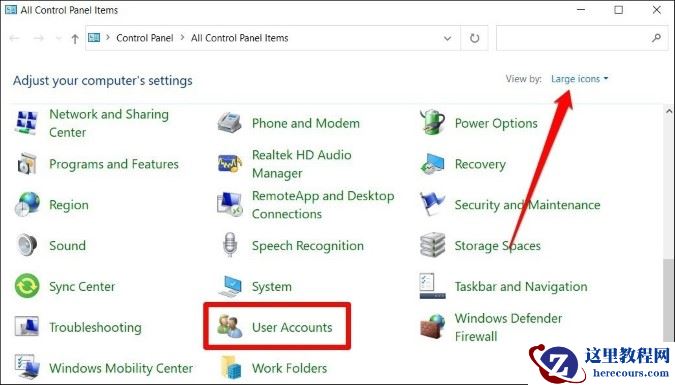Open the Windows Mobility Center link
675x385 pixels.
click(121, 368)
